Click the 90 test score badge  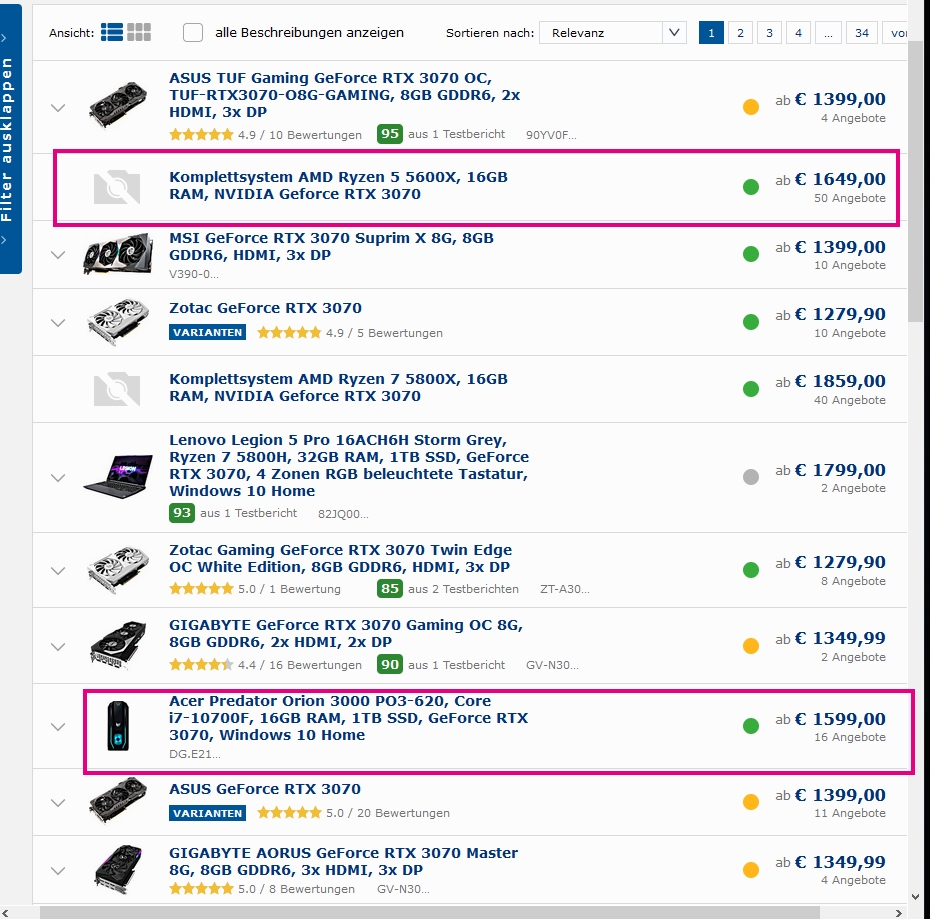click(x=390, y=664)
